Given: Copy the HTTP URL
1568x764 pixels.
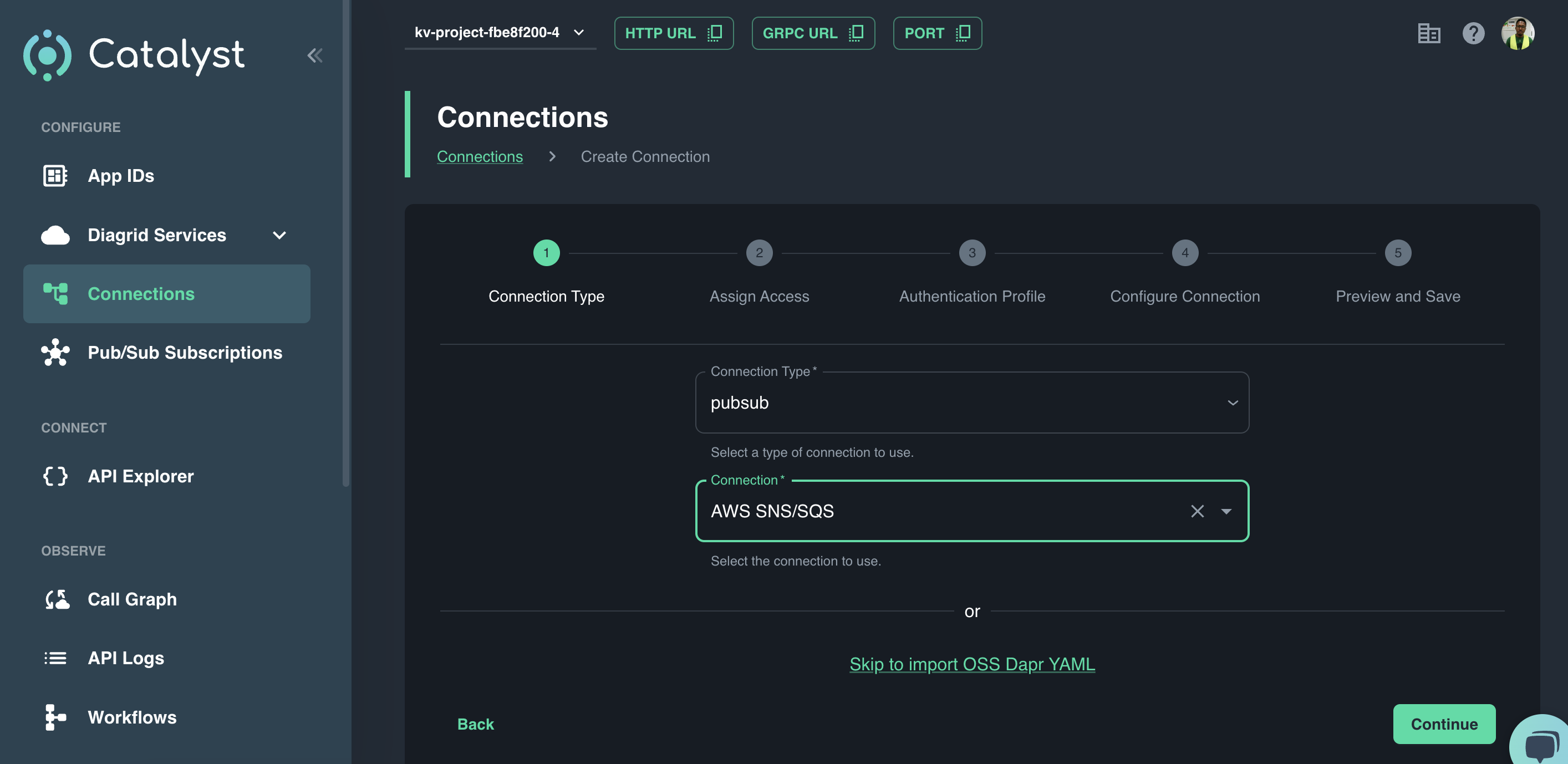Looking at the screenshot, I should pyautogui.click(x=673, y=33).
